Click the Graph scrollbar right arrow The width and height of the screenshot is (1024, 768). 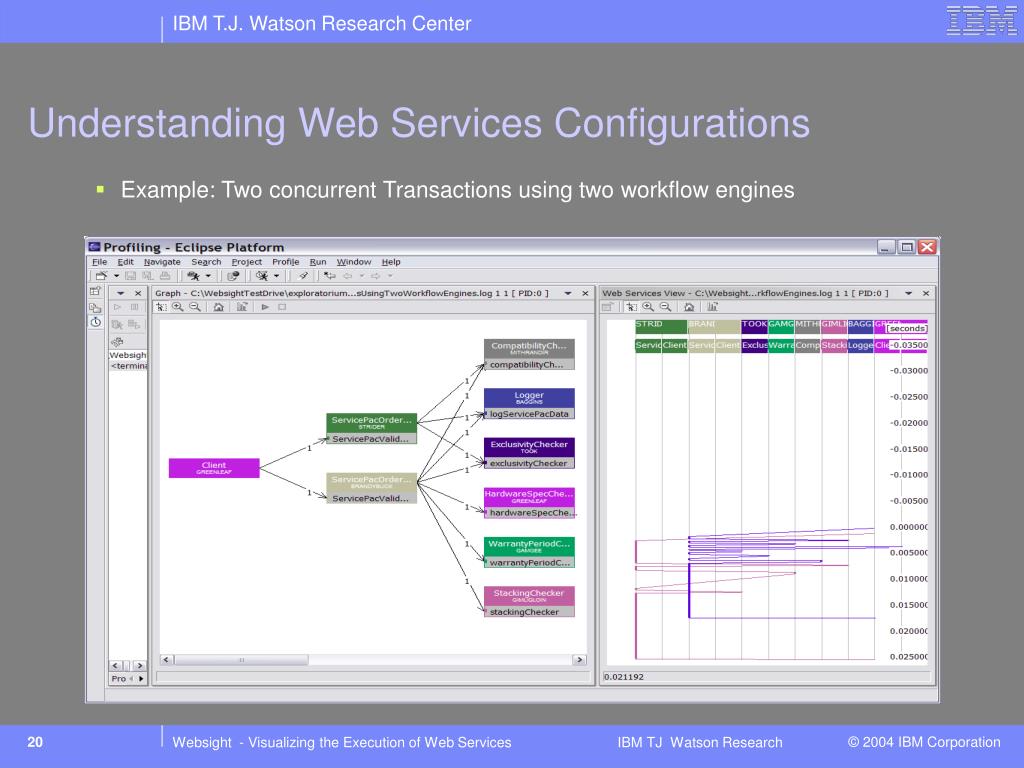click(579, 660)
